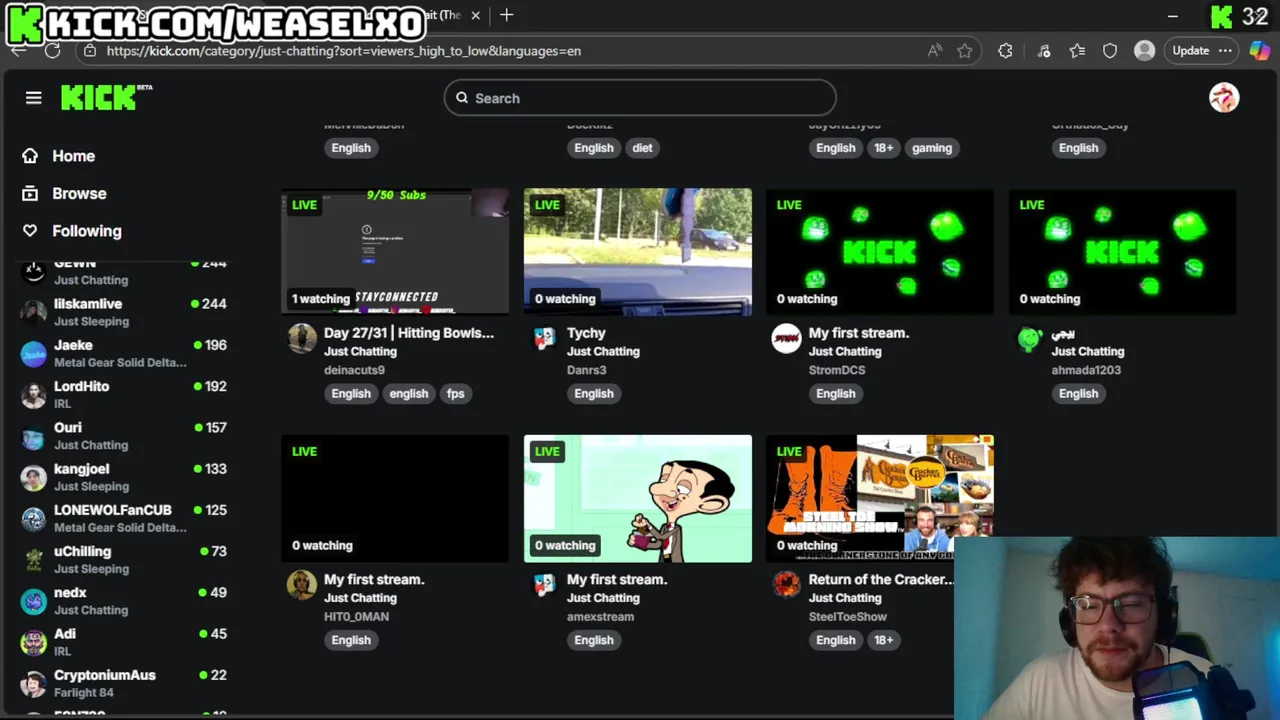Click the browser Update button

[1190, 51]
